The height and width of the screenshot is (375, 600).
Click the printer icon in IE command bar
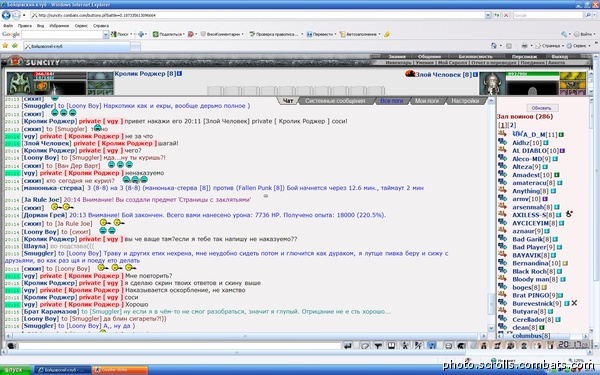524,46
